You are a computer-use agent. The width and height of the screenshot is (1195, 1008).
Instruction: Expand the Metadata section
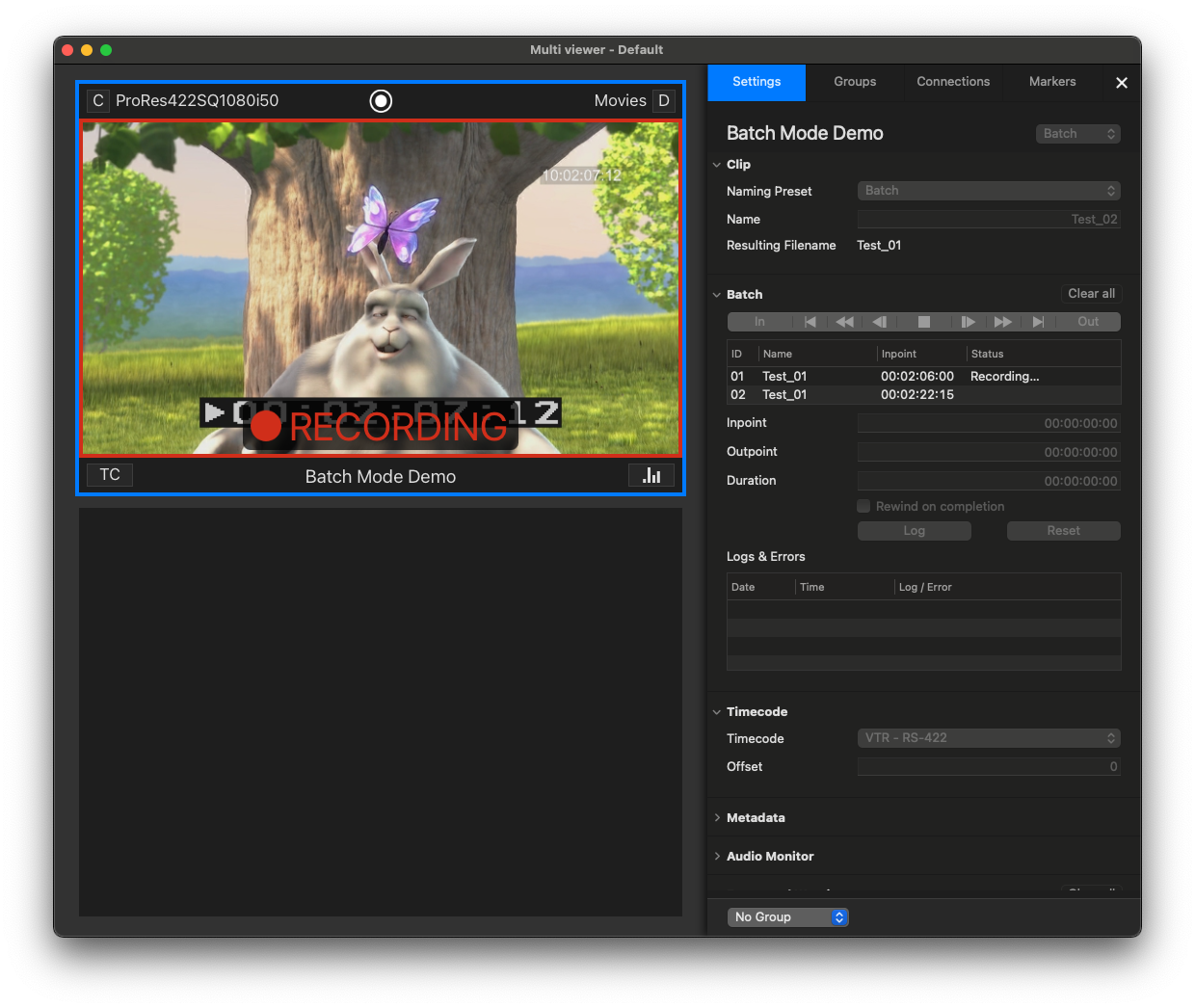[x=717, y=817]
